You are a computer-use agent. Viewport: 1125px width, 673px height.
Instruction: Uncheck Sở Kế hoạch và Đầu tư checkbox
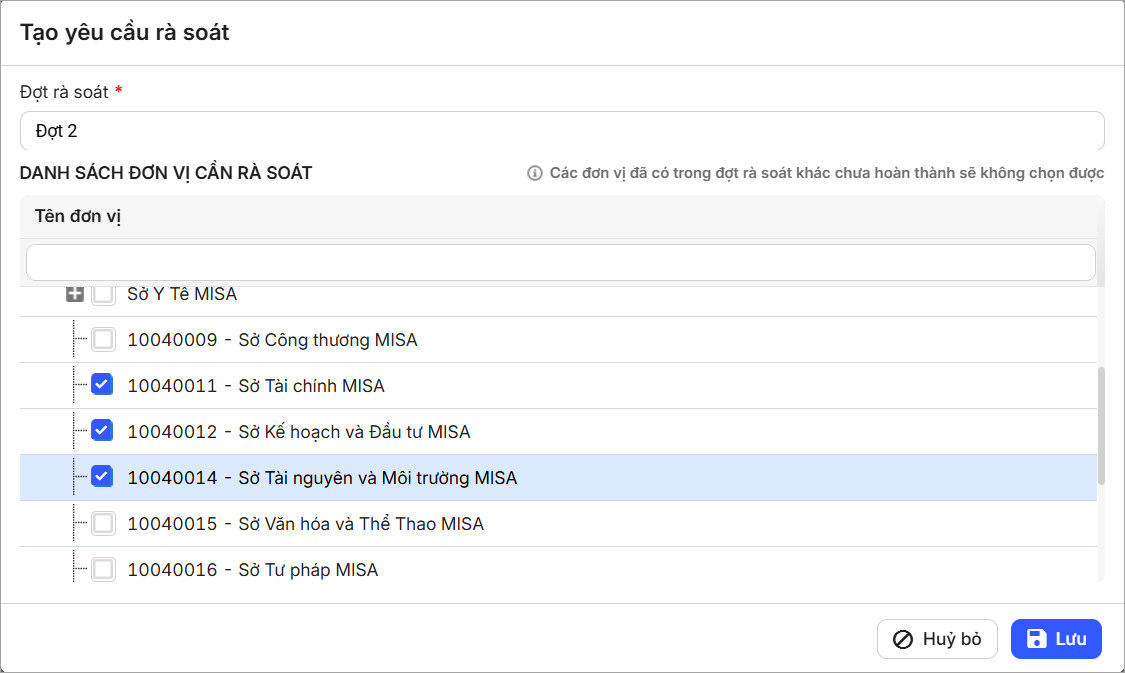[102, 431]
